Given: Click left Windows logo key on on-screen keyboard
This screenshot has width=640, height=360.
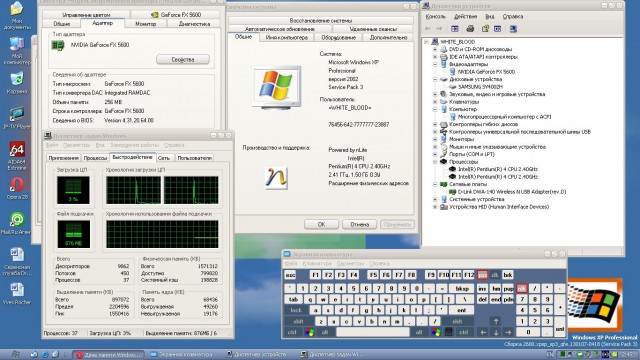Looking at the screenshot, I should tap(310, 332).
